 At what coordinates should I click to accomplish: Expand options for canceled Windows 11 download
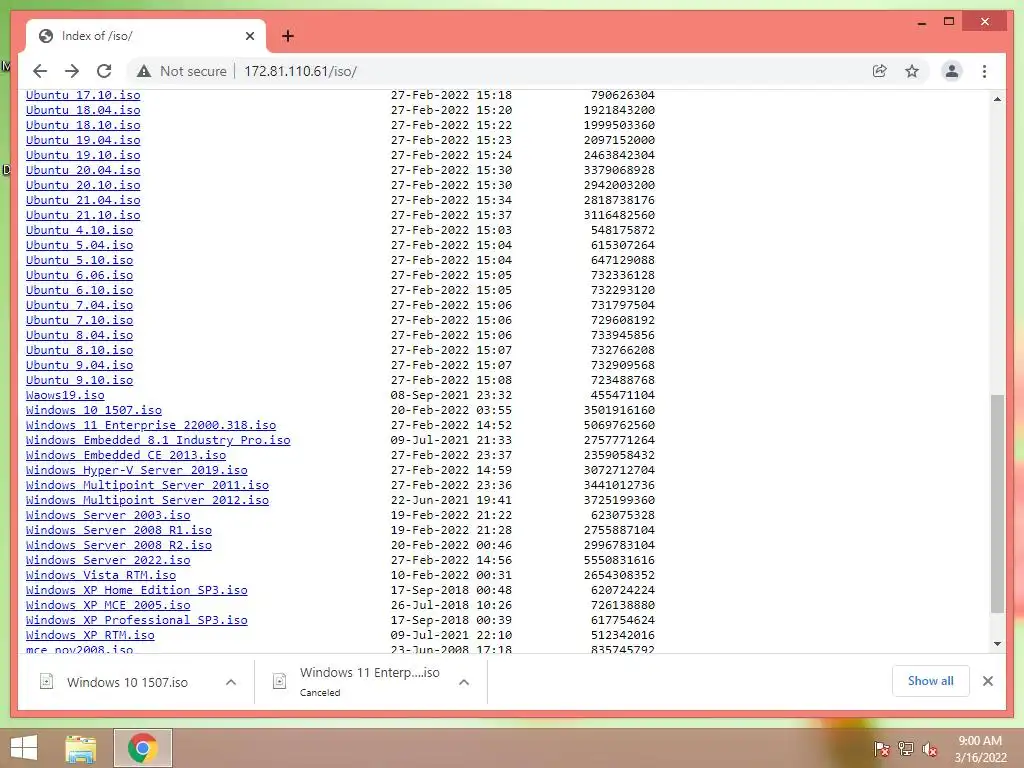(x=464, y=682)
